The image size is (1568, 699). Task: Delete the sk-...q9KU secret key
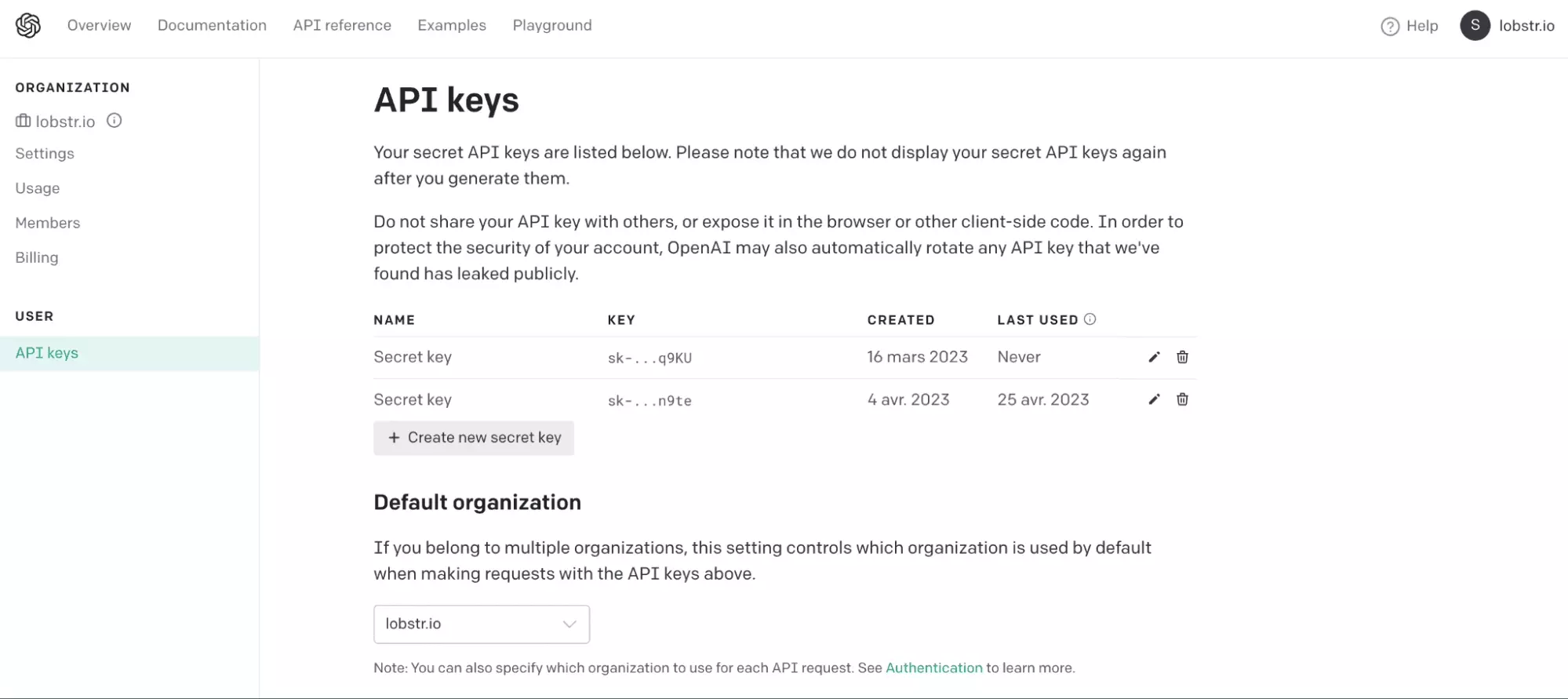1182,357
